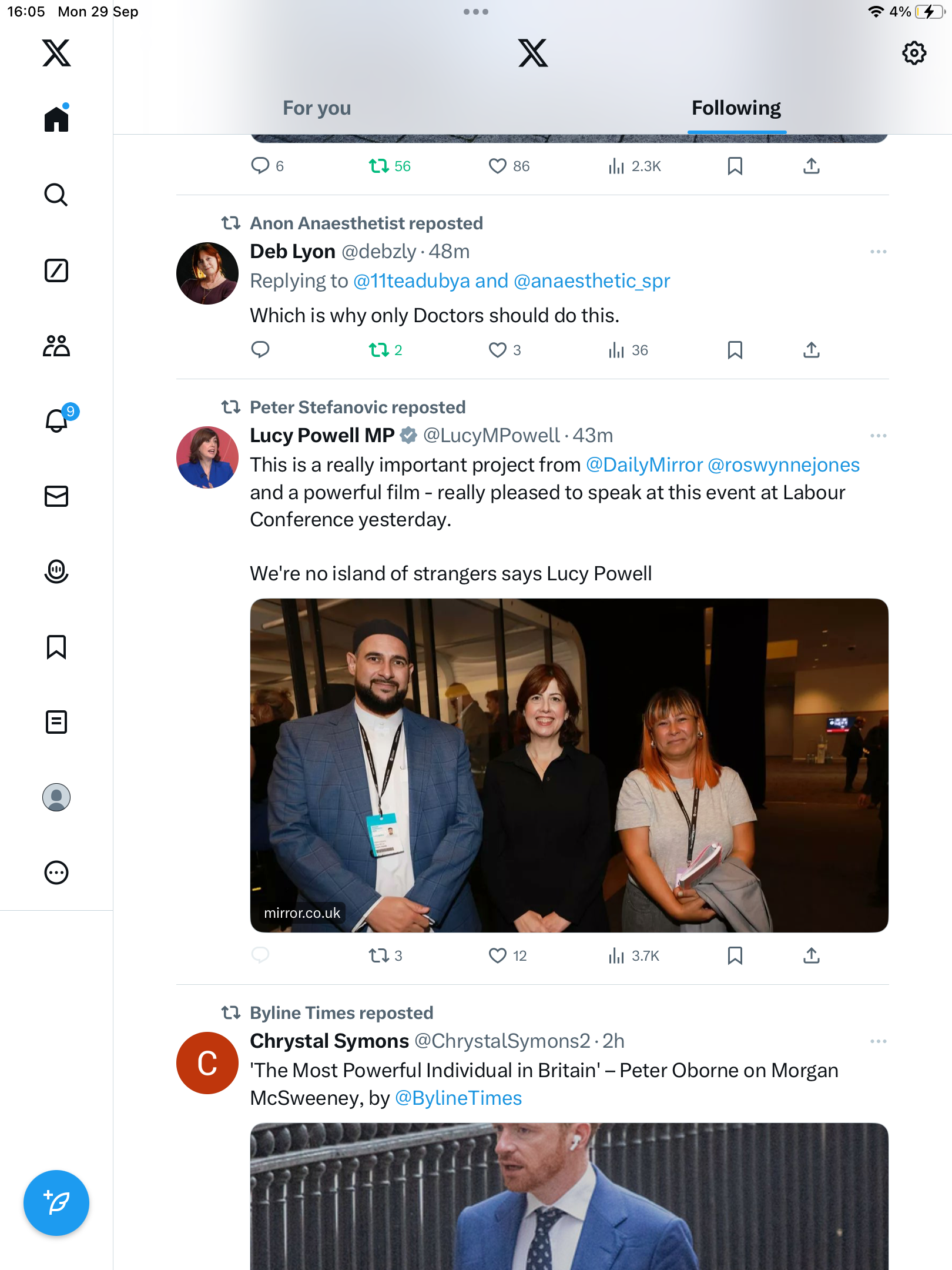Open more options on Chrystal Symons' post
Image resolution: width=952 pixels, height=1270 pixels.
pyautogui.click(x=878, y=1041)
